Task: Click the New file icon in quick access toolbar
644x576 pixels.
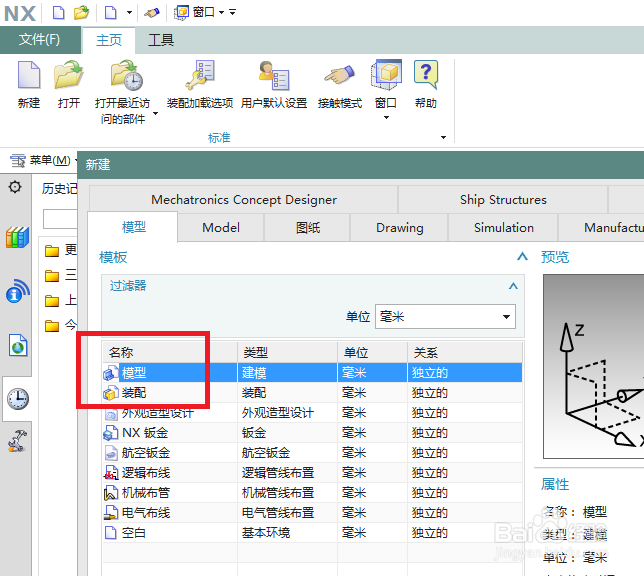Action: pos(59,13)
